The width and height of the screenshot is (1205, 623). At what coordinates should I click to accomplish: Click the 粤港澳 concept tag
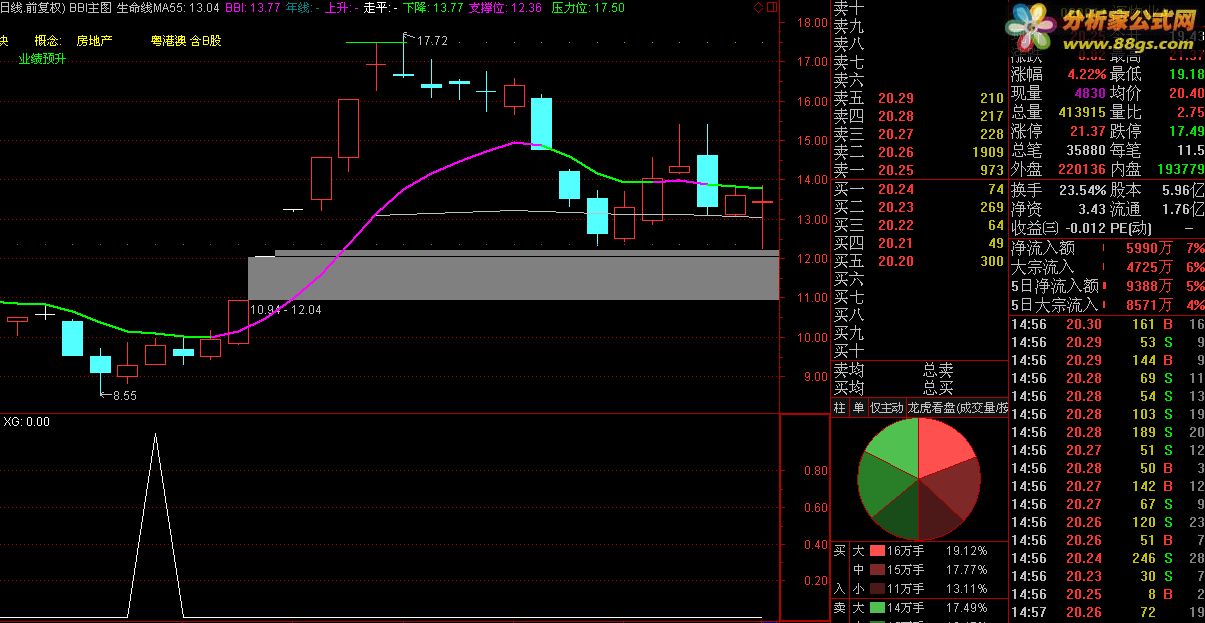tap(168, 41)
